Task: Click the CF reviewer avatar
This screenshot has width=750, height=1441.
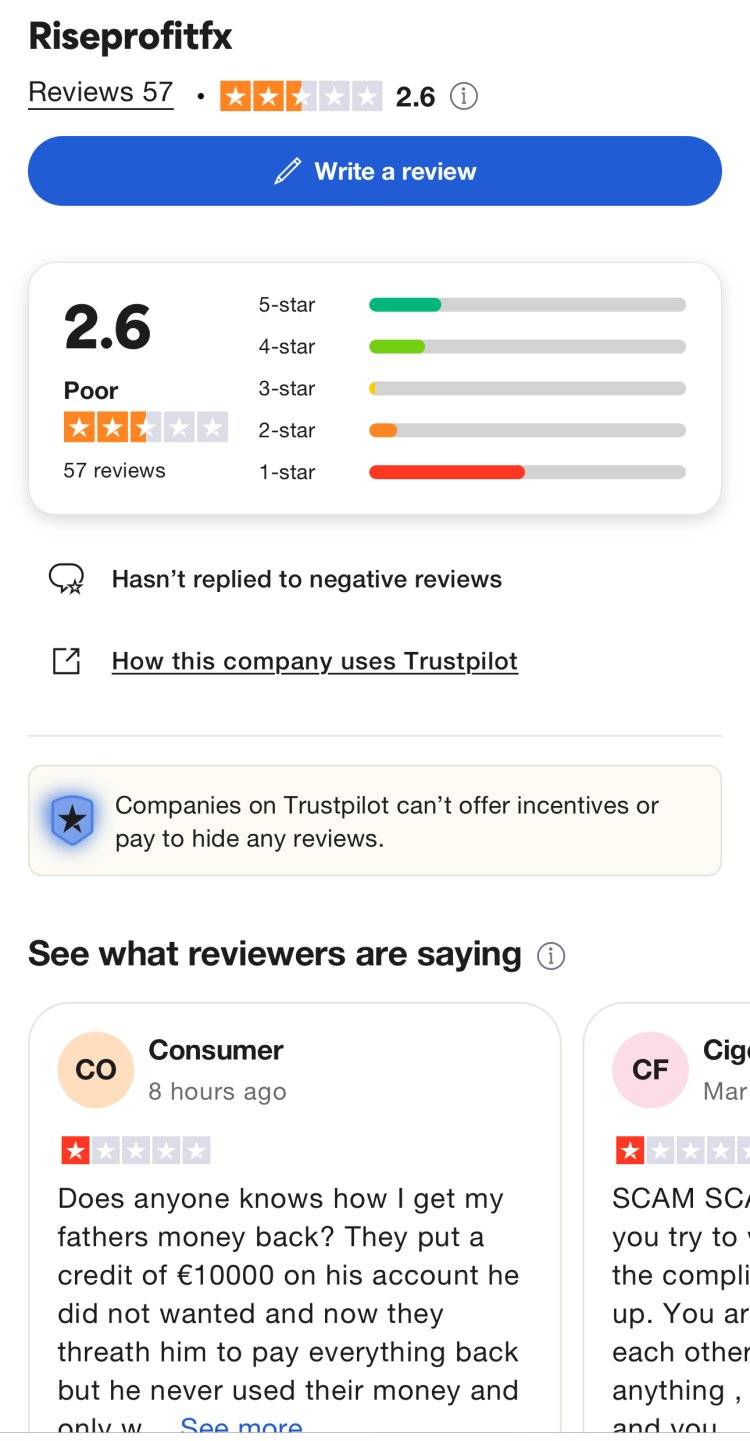Action: pos(650,1069)
